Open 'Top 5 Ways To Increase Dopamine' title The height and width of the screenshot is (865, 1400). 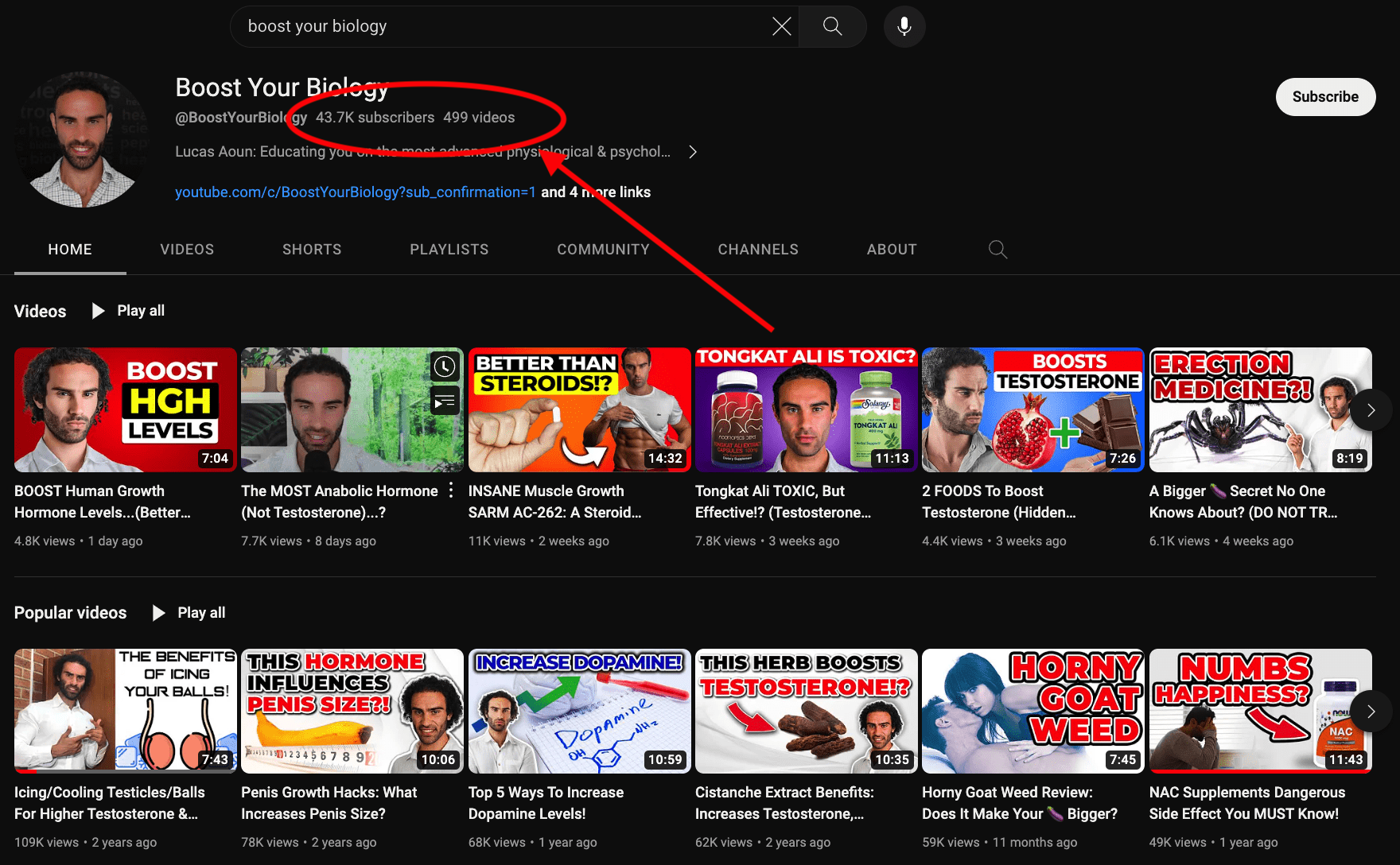point(546,803)
